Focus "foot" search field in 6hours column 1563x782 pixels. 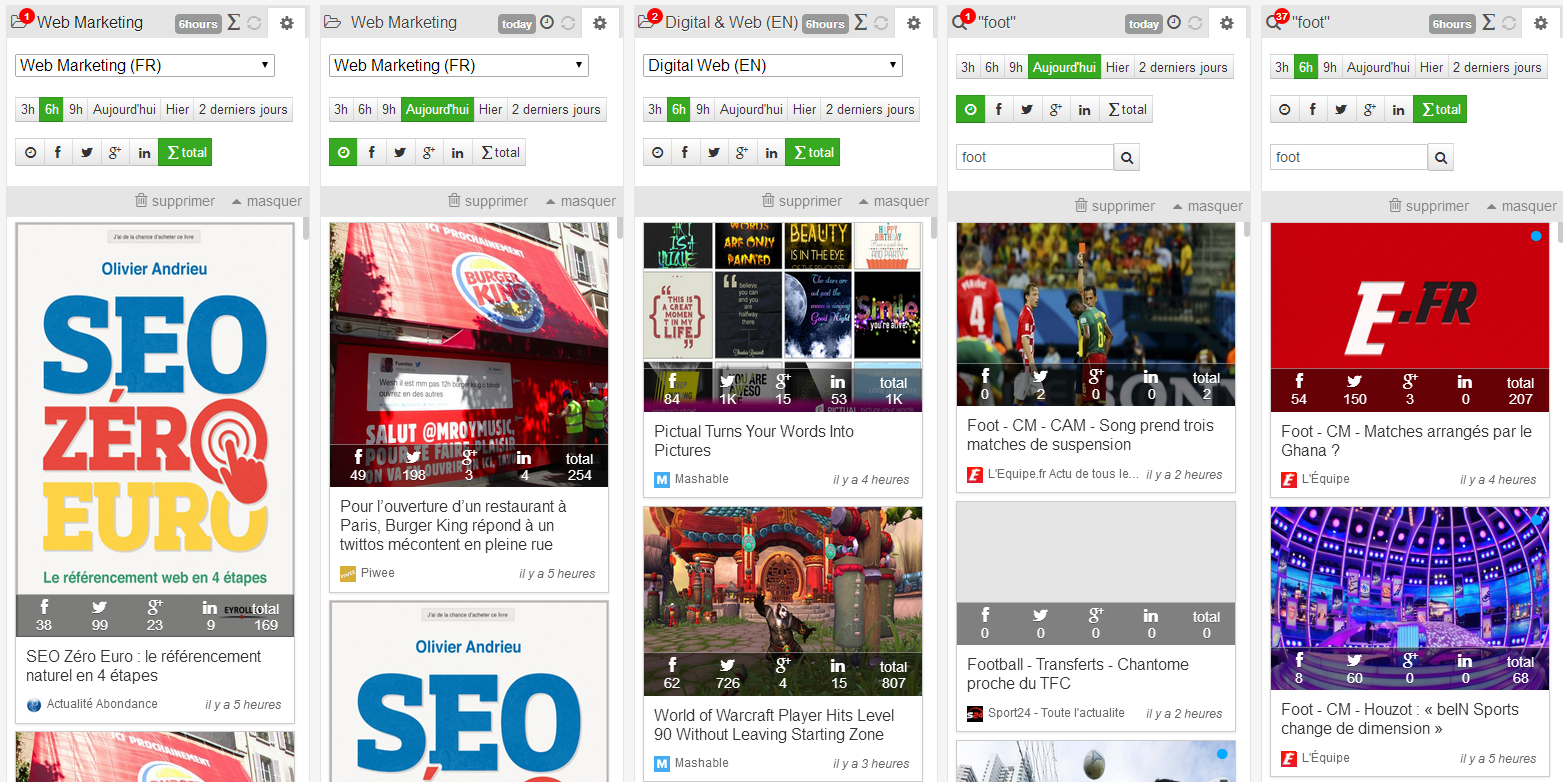point(1349,157)
